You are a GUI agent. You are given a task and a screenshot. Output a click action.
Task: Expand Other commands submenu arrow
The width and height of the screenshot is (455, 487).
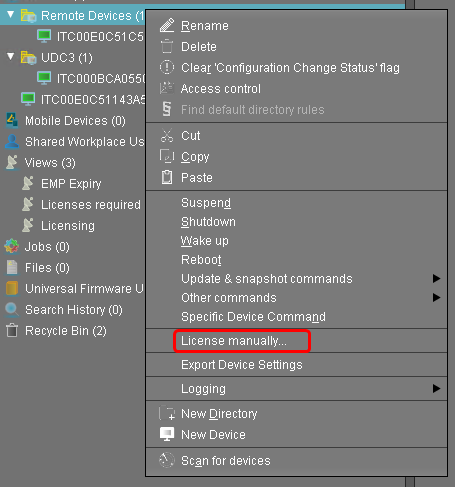[x=436, y=297]
